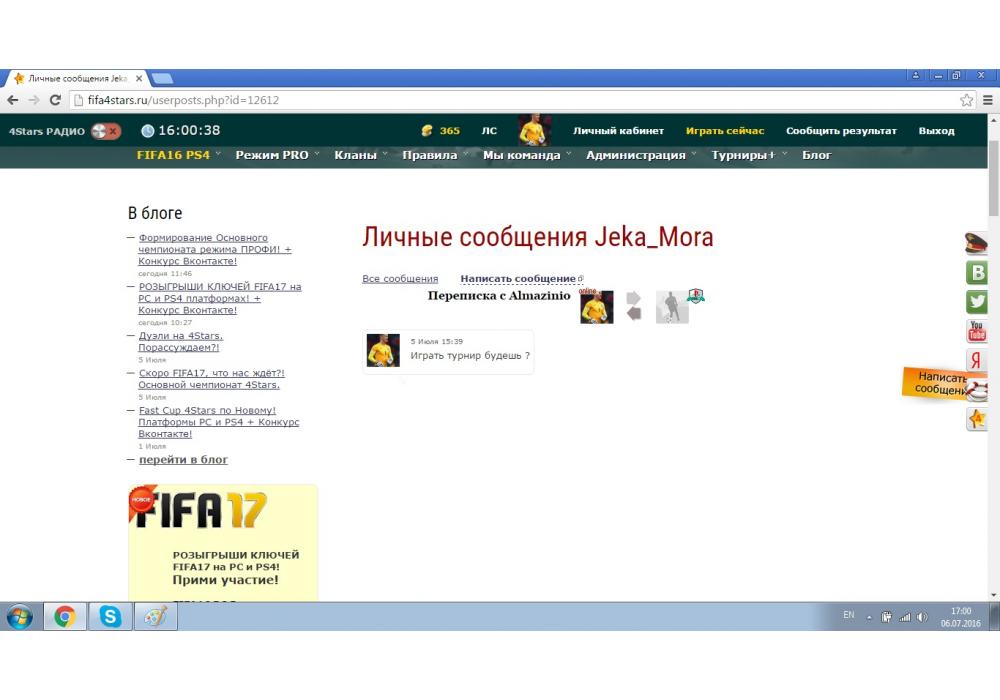Click Играть сейчас
This screenshot has width=1000, height=700.
pos(724,131)
